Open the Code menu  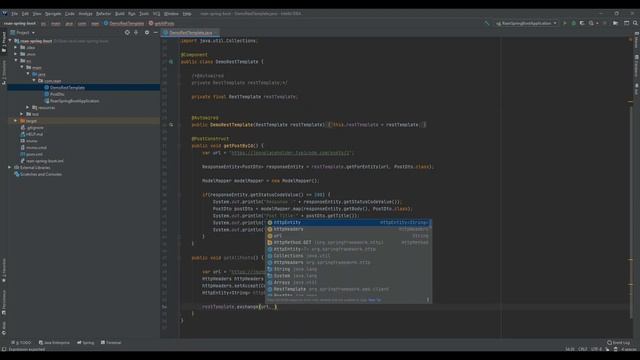pos(70,13)
